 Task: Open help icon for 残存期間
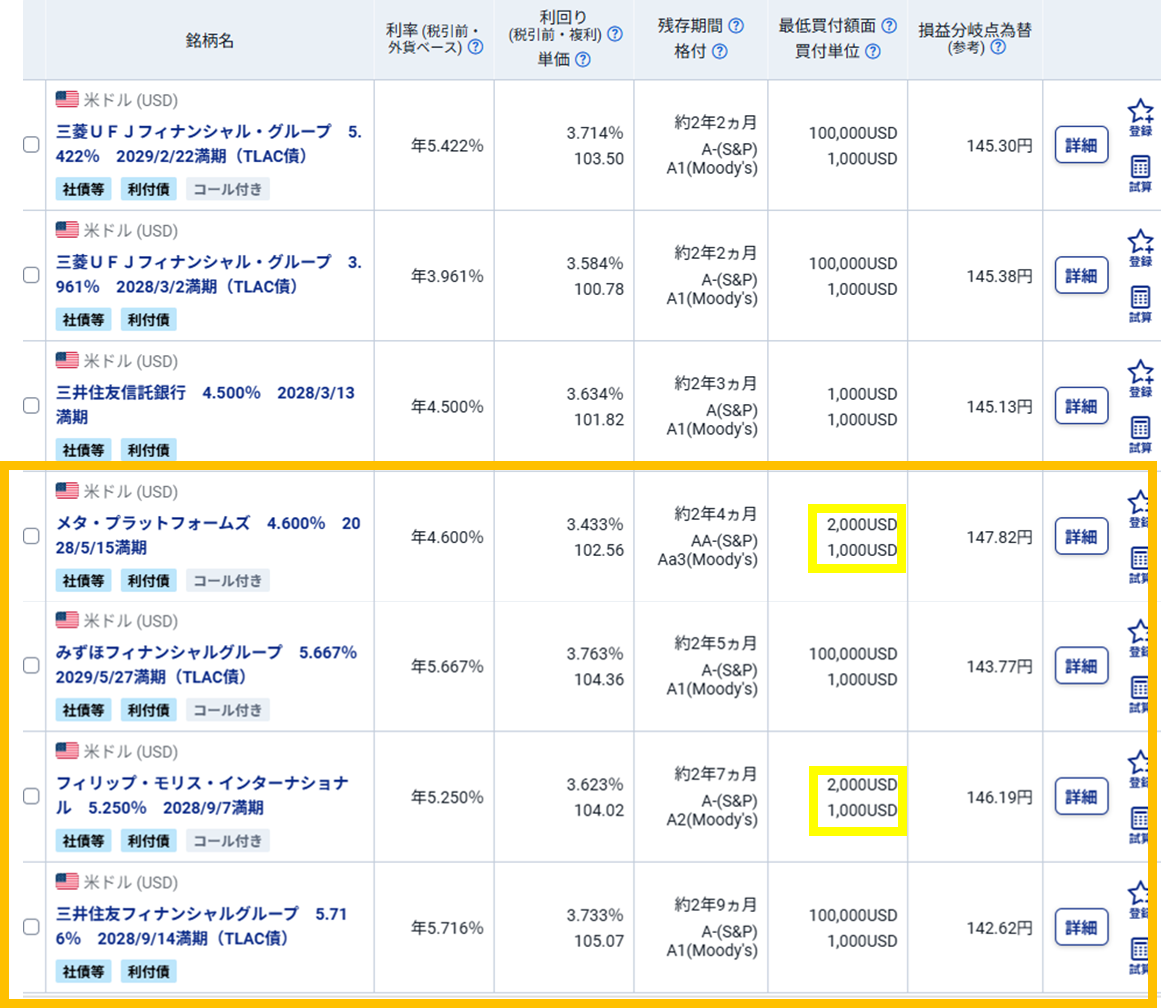point(736,26)
